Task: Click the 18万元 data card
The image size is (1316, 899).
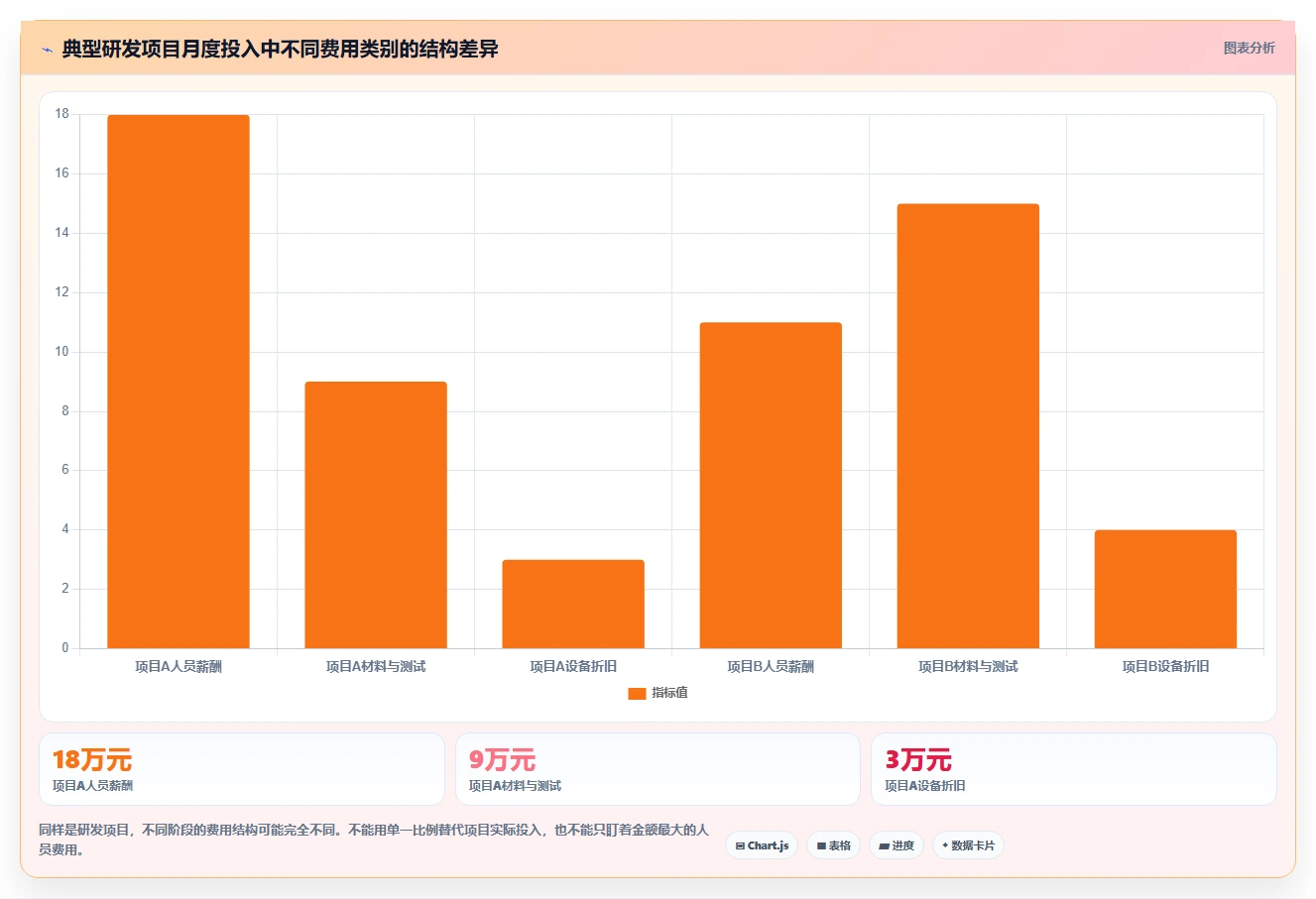Action: [x=242, y=769]
